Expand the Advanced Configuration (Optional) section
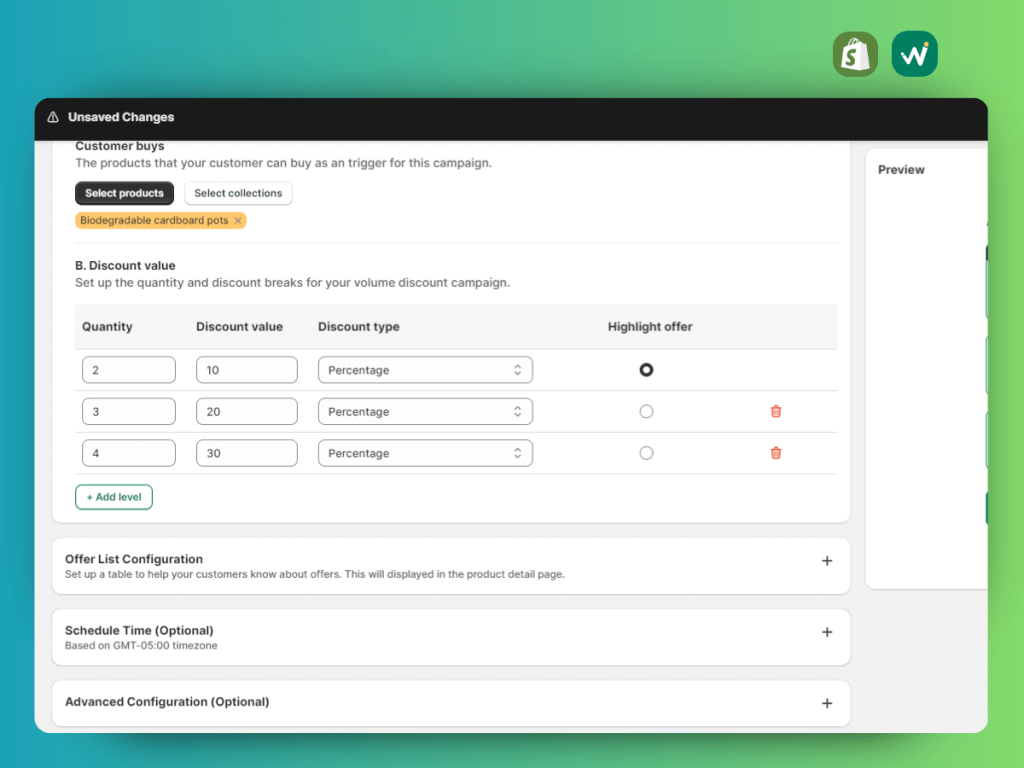The image size is (1024, 768). coord(827,703)
